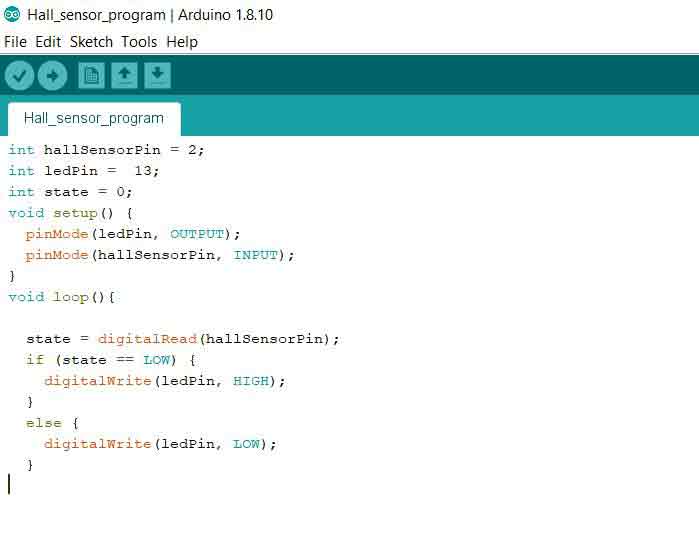Viewport: 699px width, 559px height.
Task: Click 'digitalWrite(ledPin, LOW);' line
Action: (x=160, y=444)
